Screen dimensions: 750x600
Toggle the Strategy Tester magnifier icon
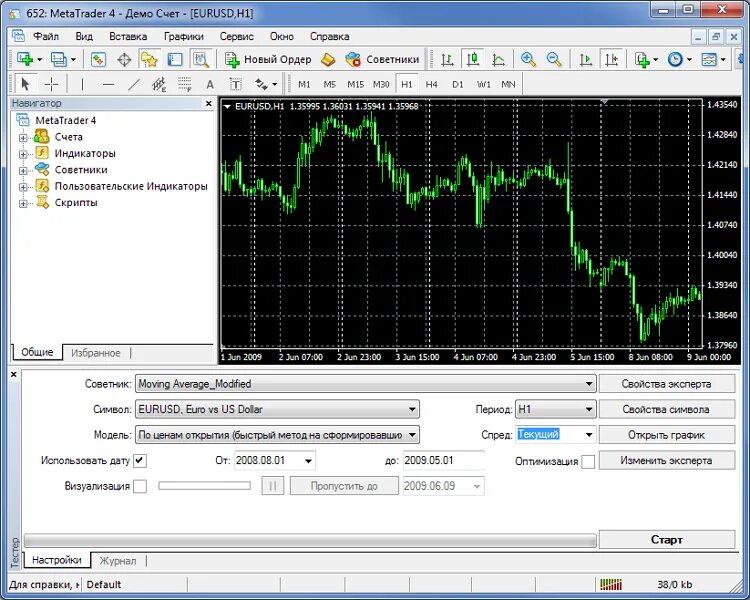click(x=201, y=59)
